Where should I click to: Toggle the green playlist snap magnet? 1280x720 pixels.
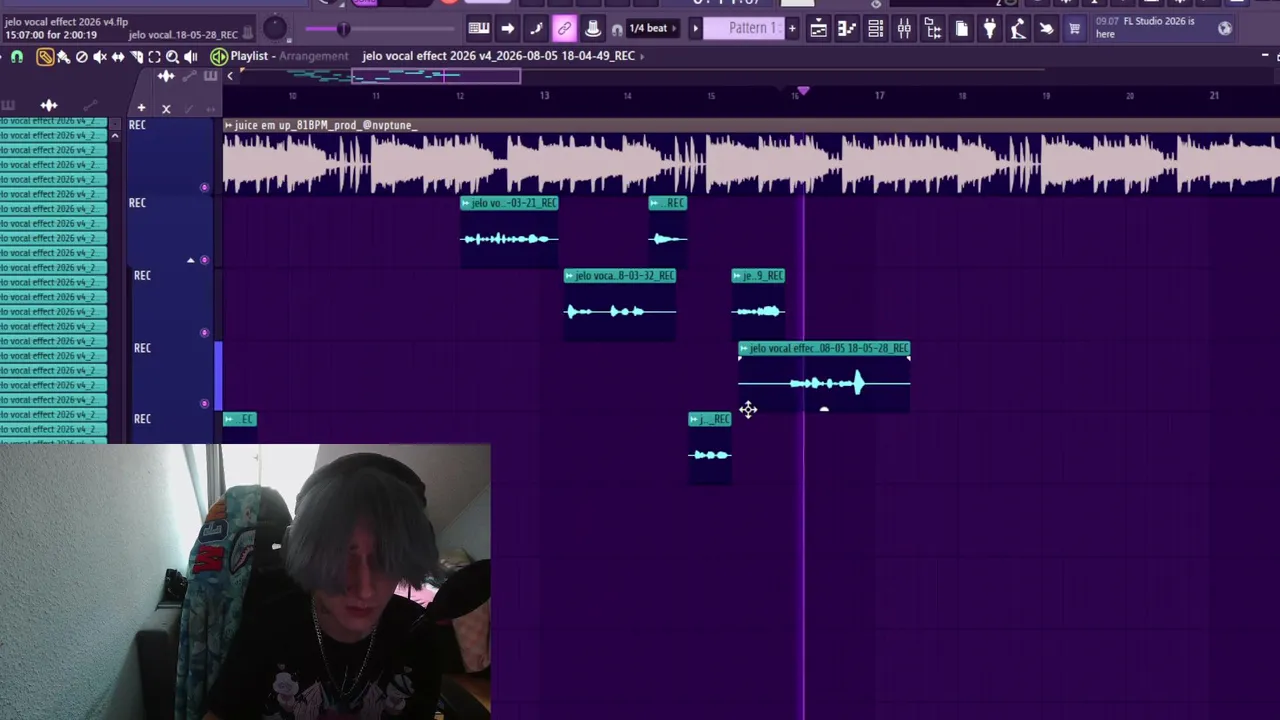click(17, 57)
